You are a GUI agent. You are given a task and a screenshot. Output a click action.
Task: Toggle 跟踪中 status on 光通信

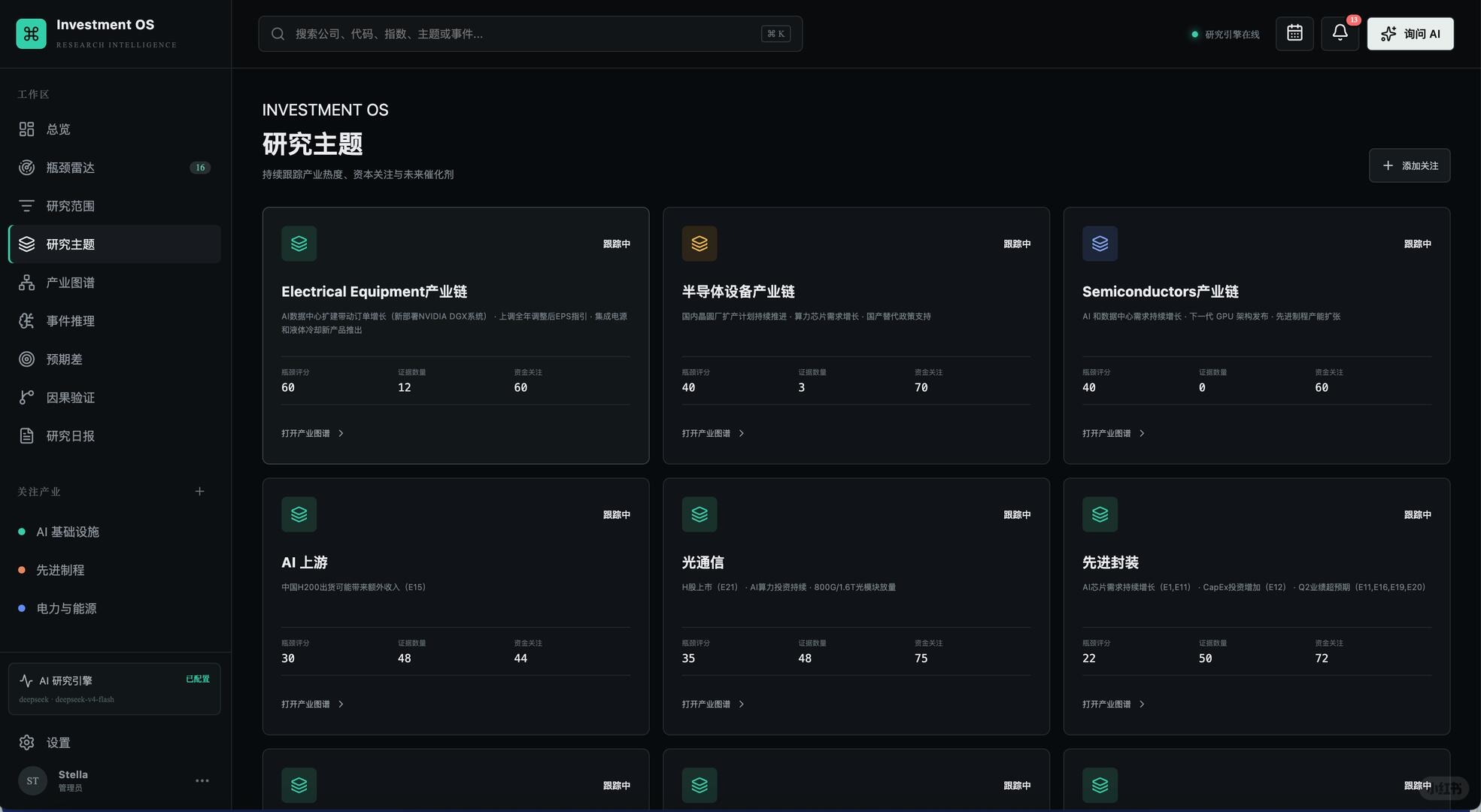pyautogui.click(x=1017, y=515)
